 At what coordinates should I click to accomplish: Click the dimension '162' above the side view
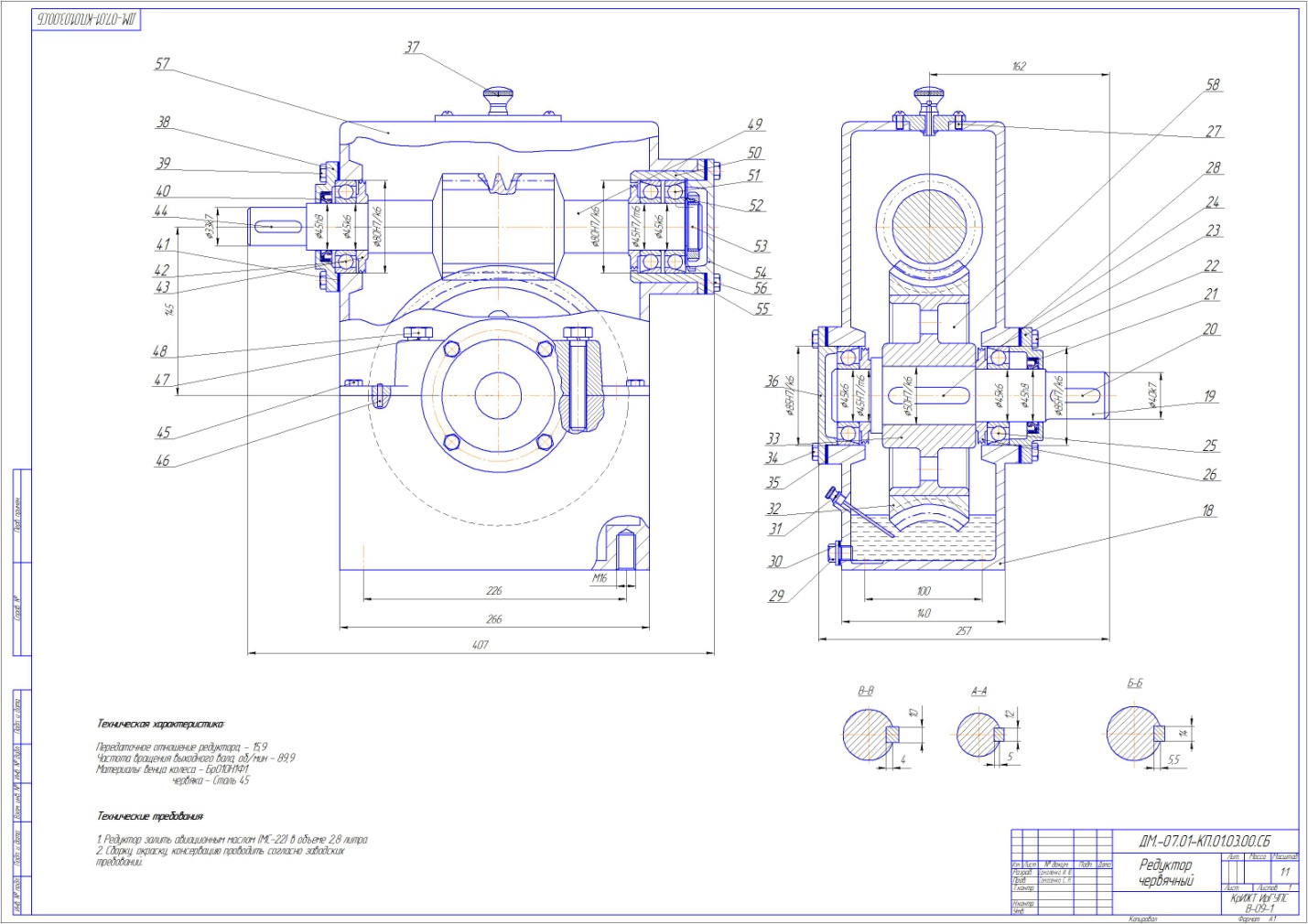(1019, 66)
